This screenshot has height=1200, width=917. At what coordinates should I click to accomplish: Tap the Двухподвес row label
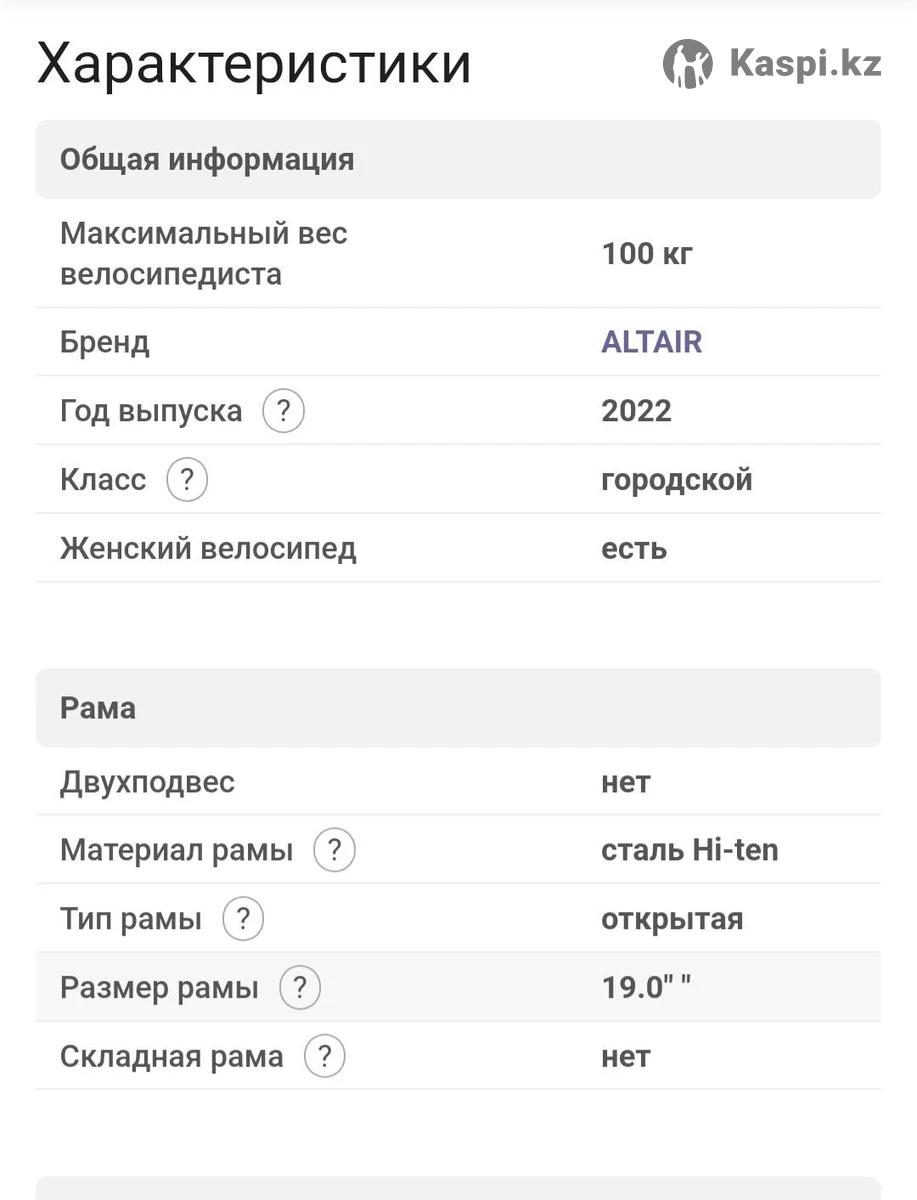pos(147,782)
